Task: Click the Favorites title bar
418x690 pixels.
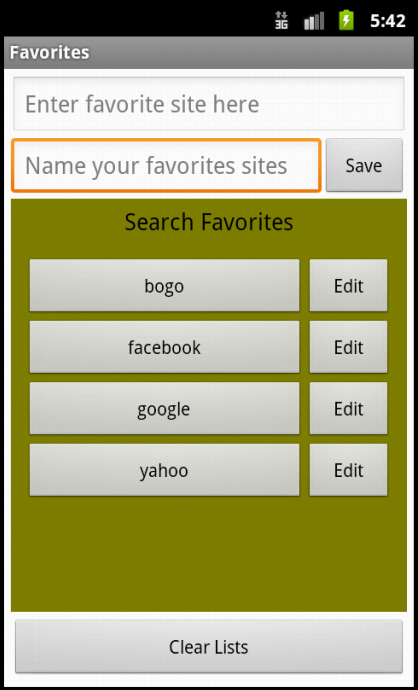Action: coord(209,52)
